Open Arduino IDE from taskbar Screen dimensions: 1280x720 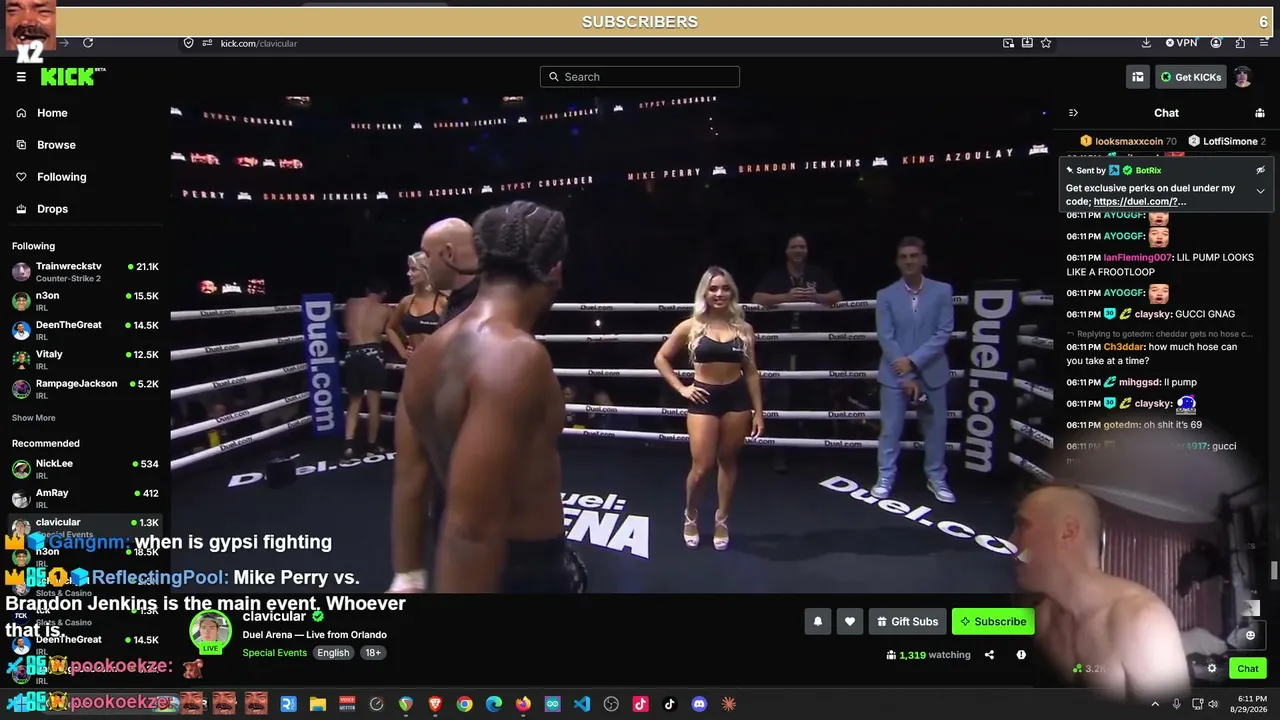tap(553, 704)
